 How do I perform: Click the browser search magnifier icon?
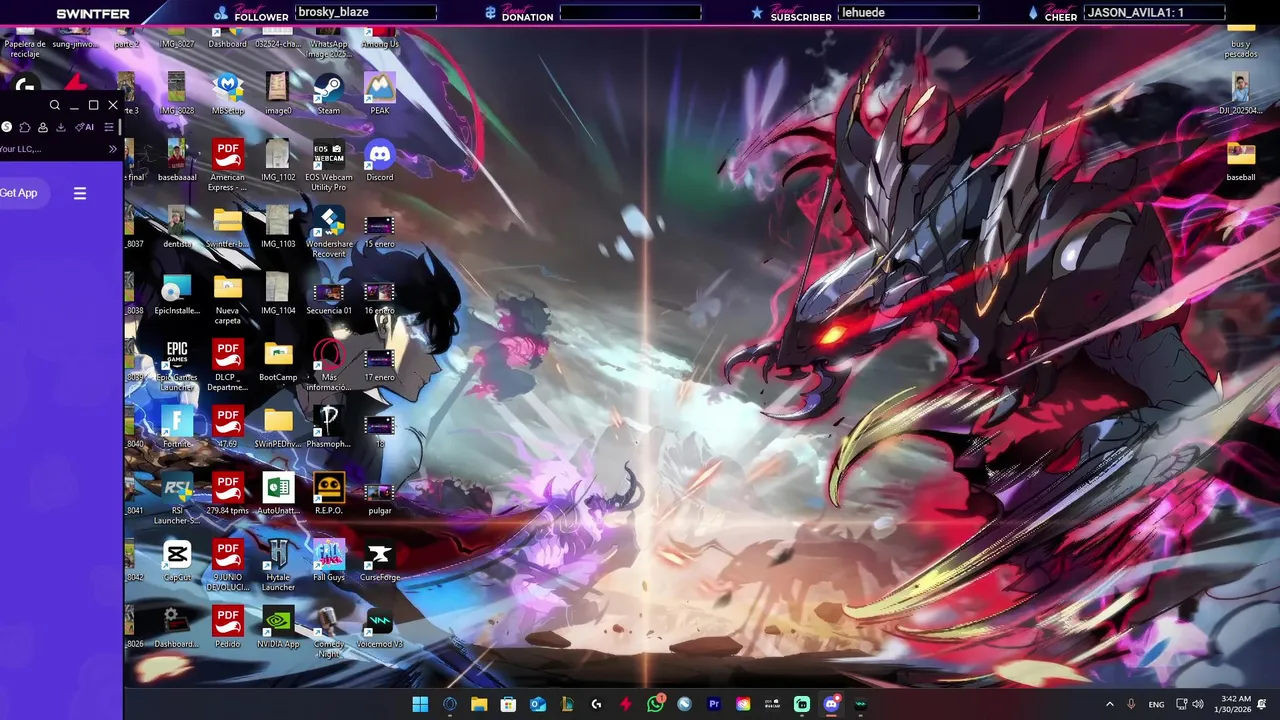55,105
